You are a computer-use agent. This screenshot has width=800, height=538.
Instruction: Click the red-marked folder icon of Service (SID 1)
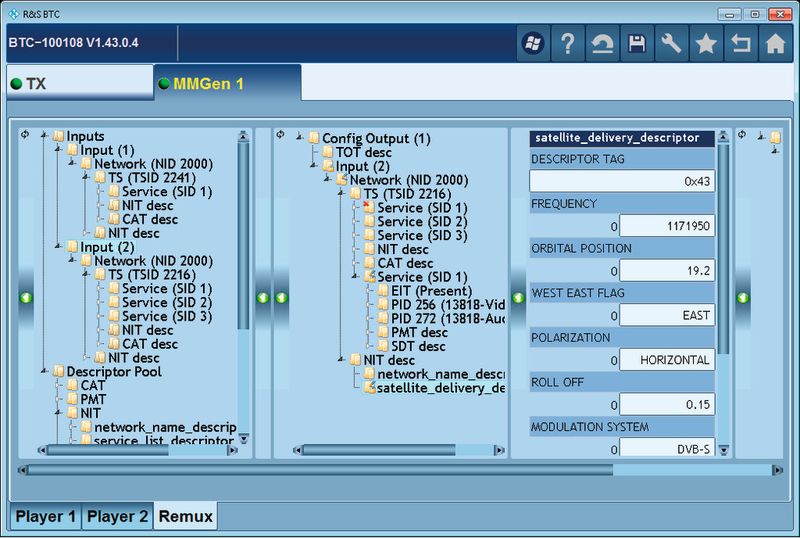pyautogui.click(x=368, y=207)
